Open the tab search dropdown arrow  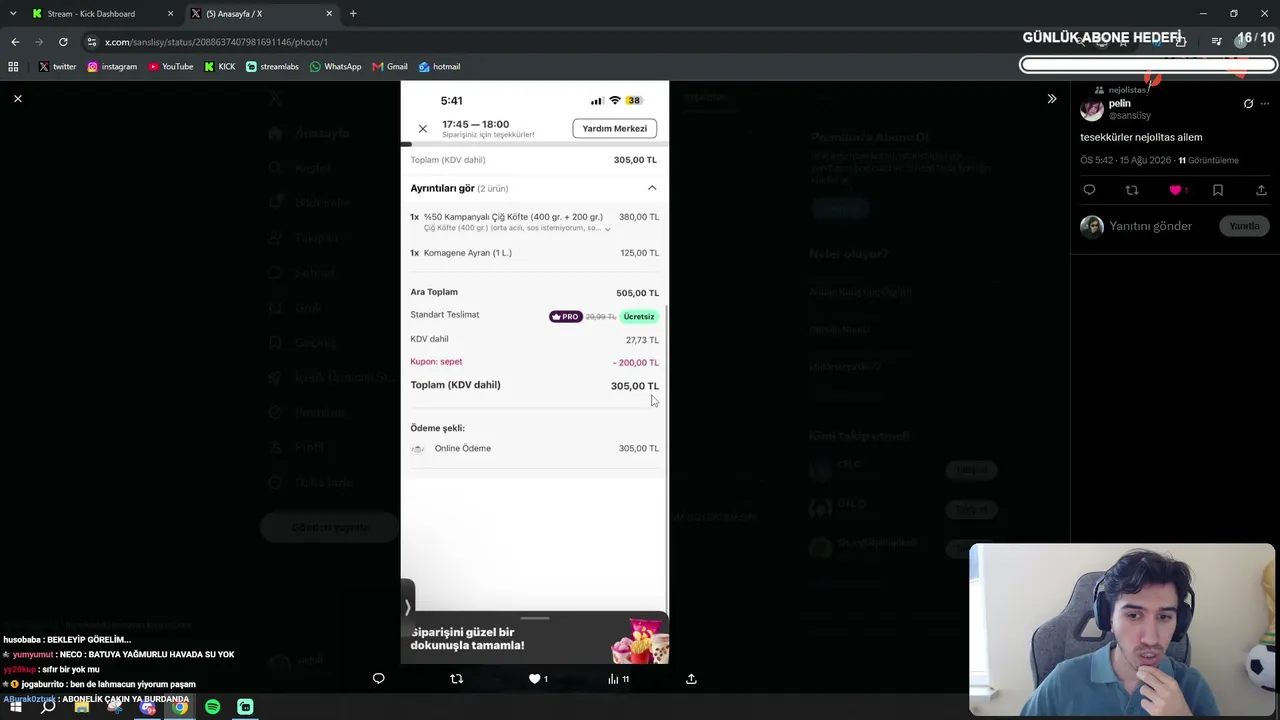[x=13, y=14]
